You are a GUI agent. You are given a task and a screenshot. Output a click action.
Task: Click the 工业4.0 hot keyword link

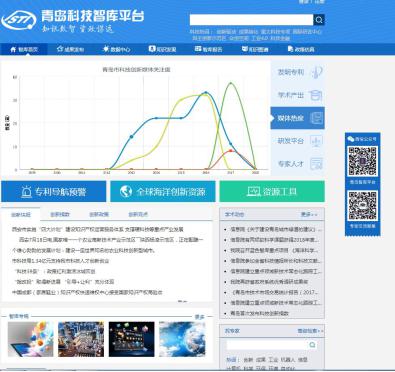pos(260,38)
